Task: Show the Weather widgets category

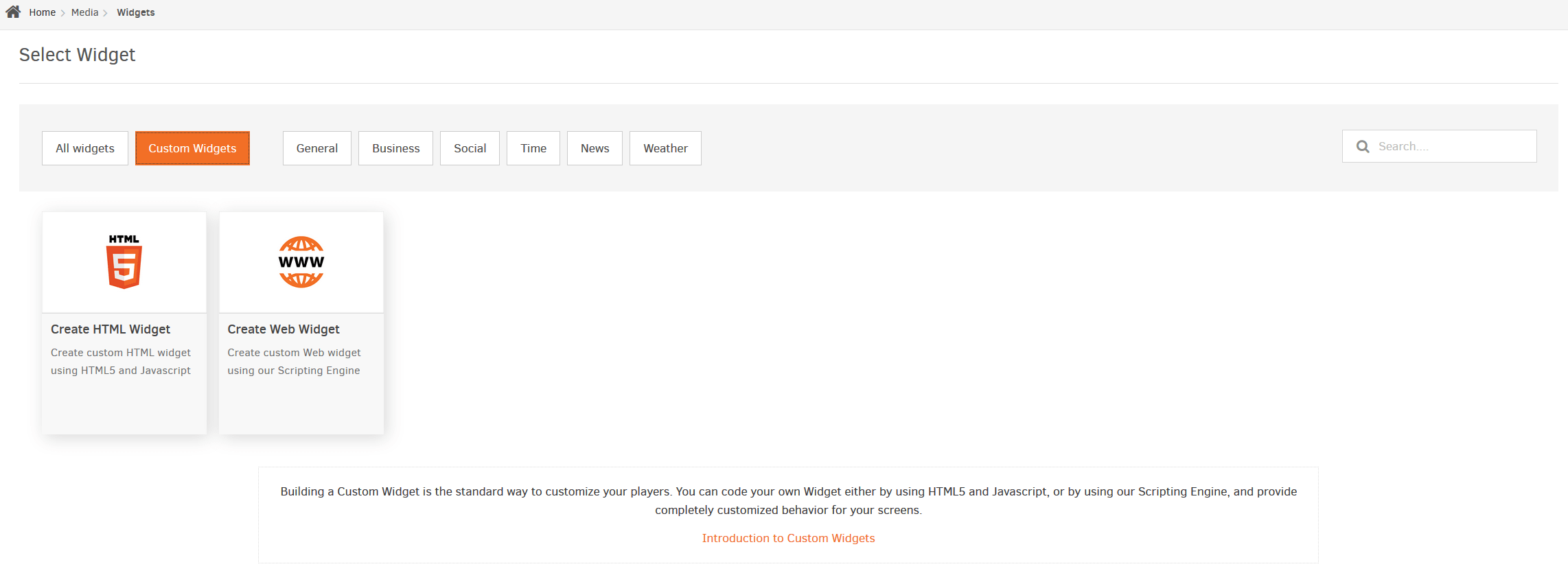Action: pos(665,148)
